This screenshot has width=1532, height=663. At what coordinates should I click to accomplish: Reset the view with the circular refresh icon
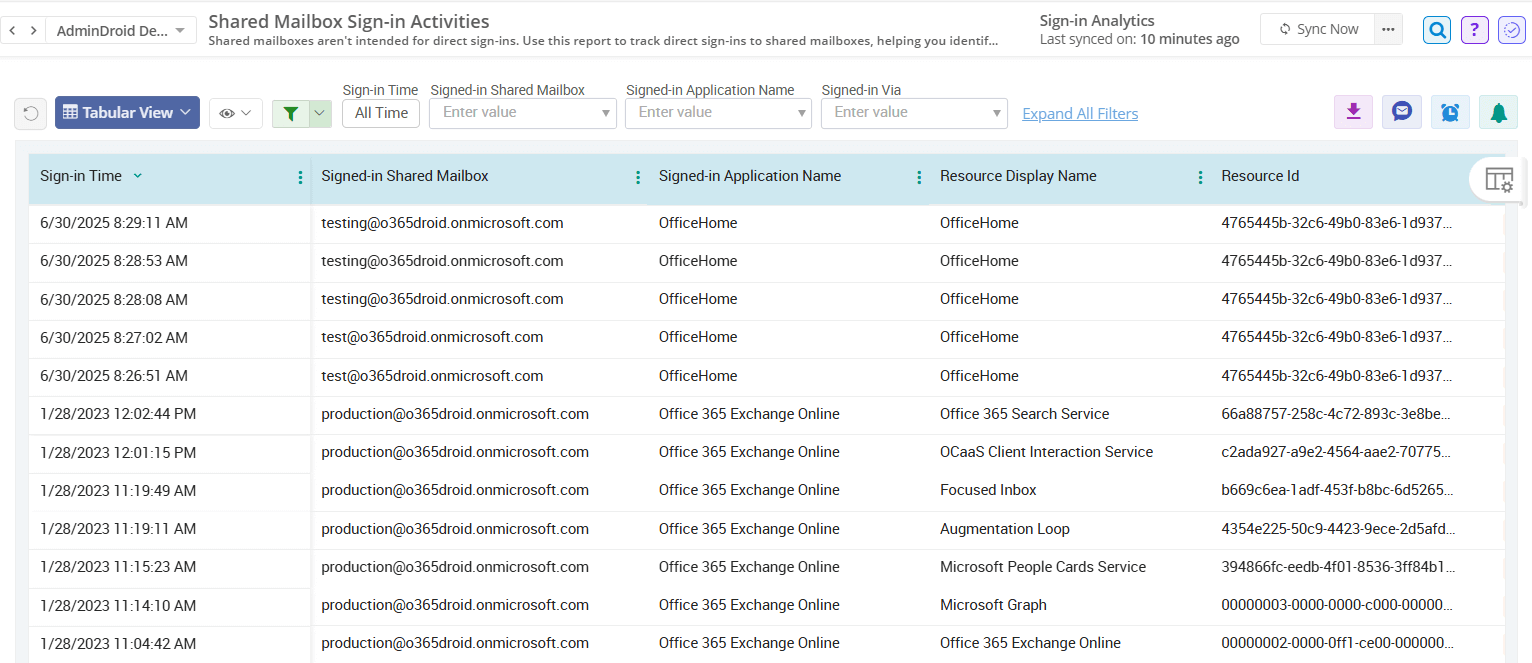[x=30, y=112]
